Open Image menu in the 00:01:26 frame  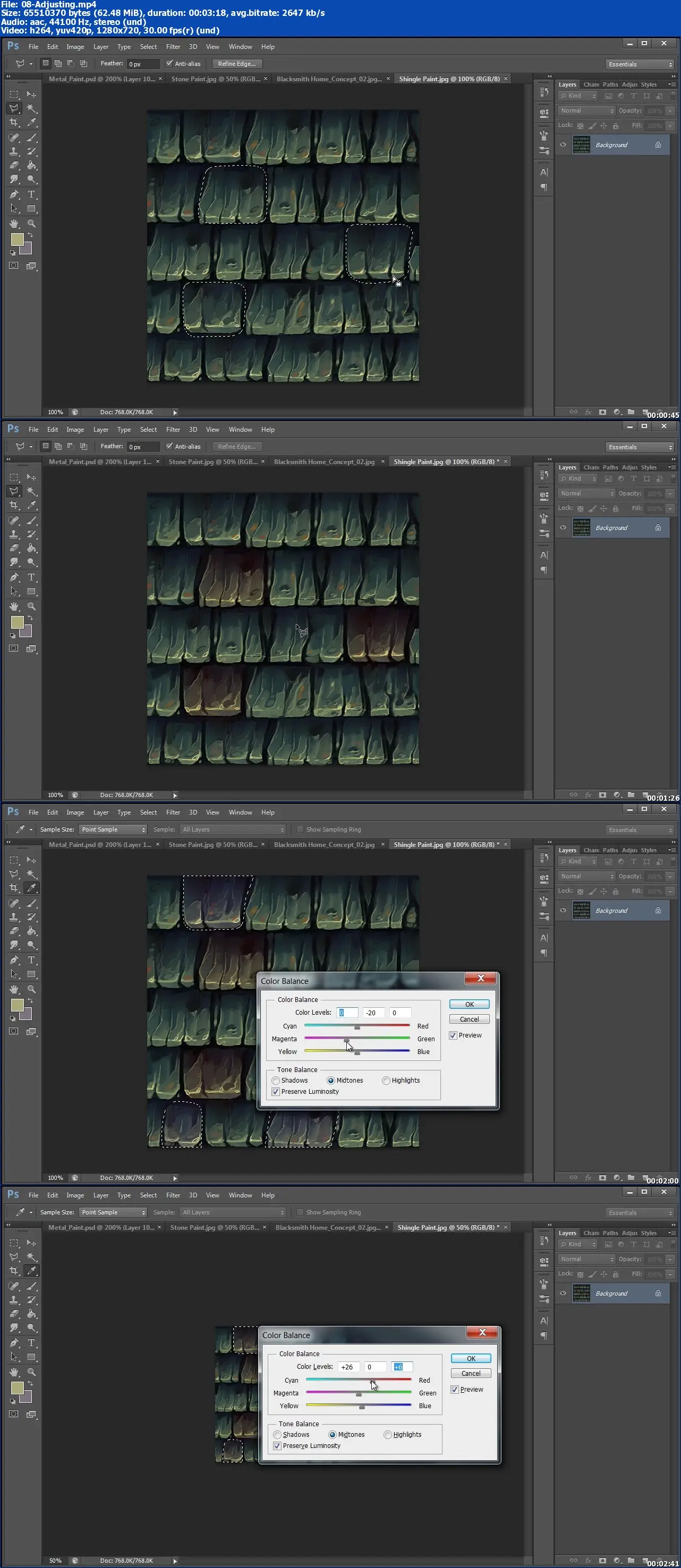[75, 430]
